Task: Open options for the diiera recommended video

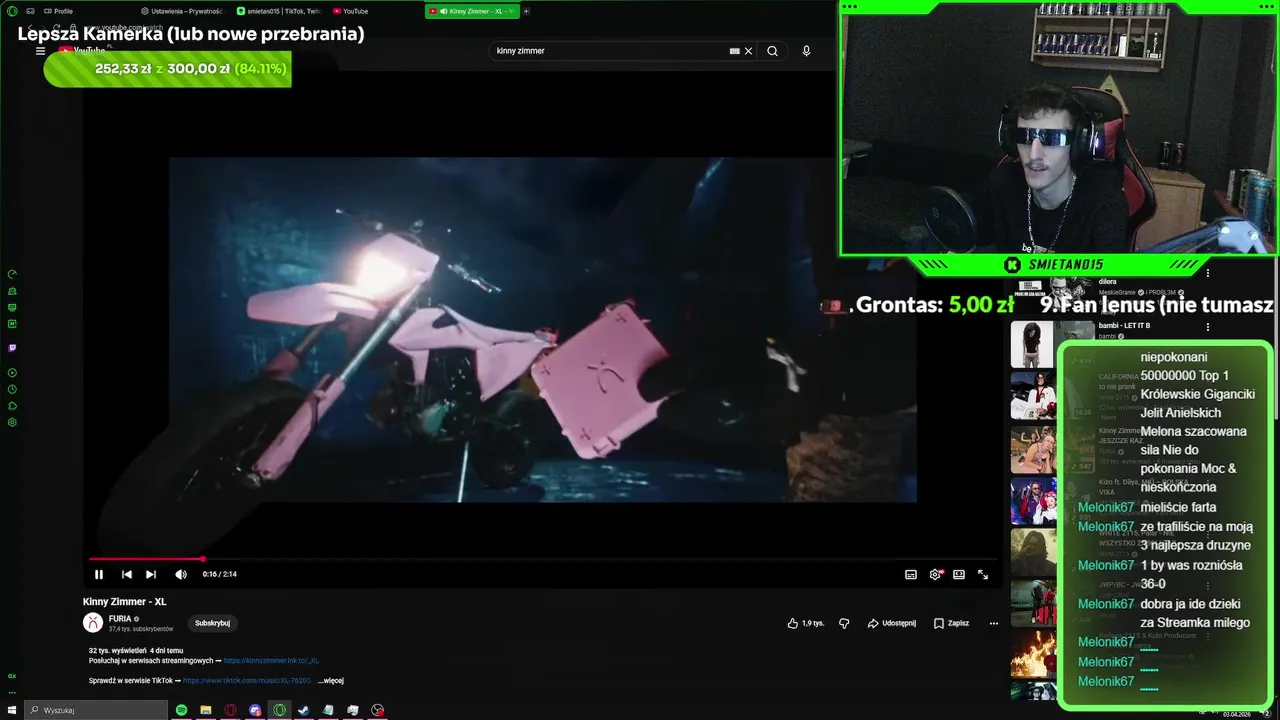Action: click(1207, 273)
